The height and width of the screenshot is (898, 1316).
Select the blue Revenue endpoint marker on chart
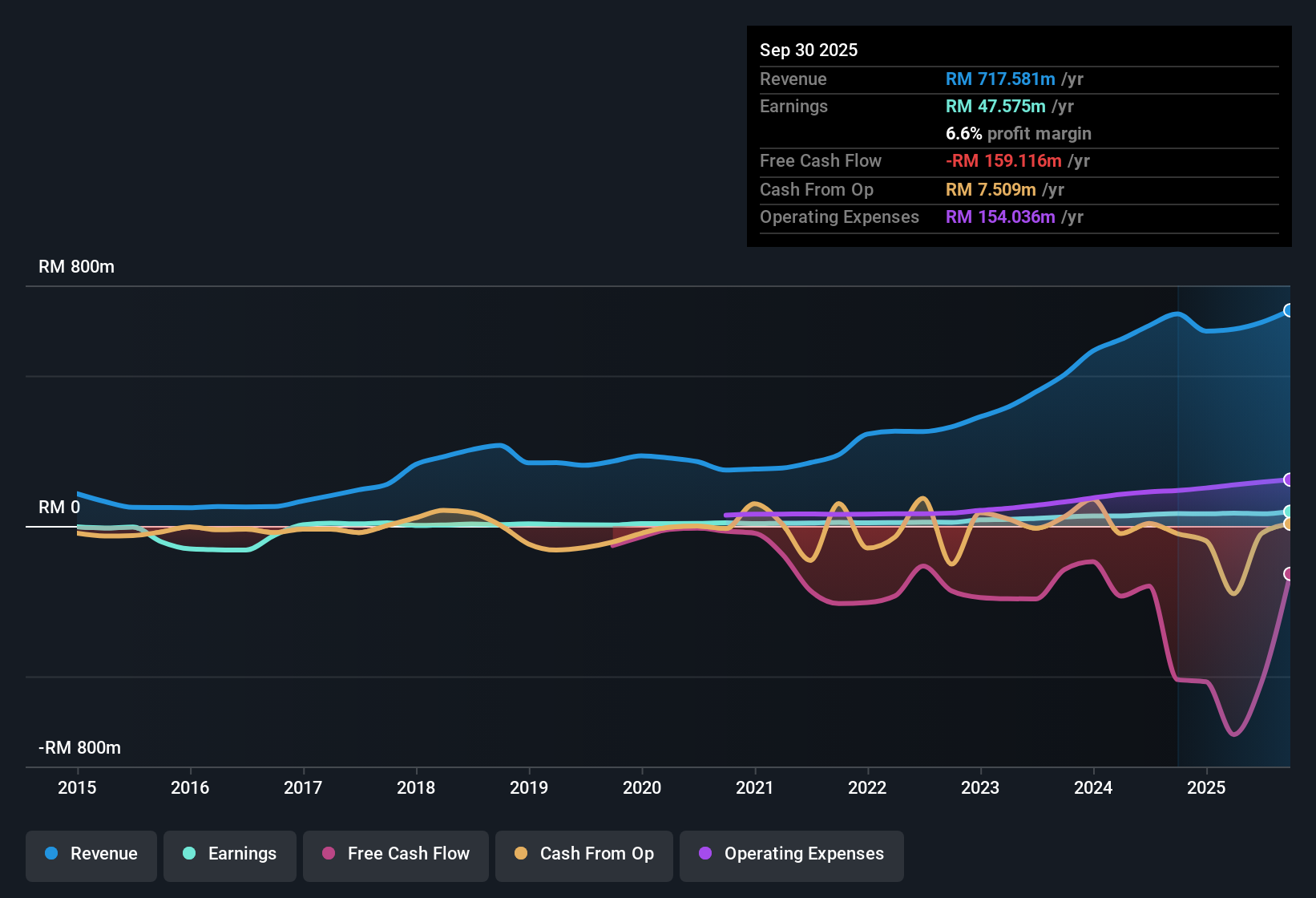(1289, 309)
